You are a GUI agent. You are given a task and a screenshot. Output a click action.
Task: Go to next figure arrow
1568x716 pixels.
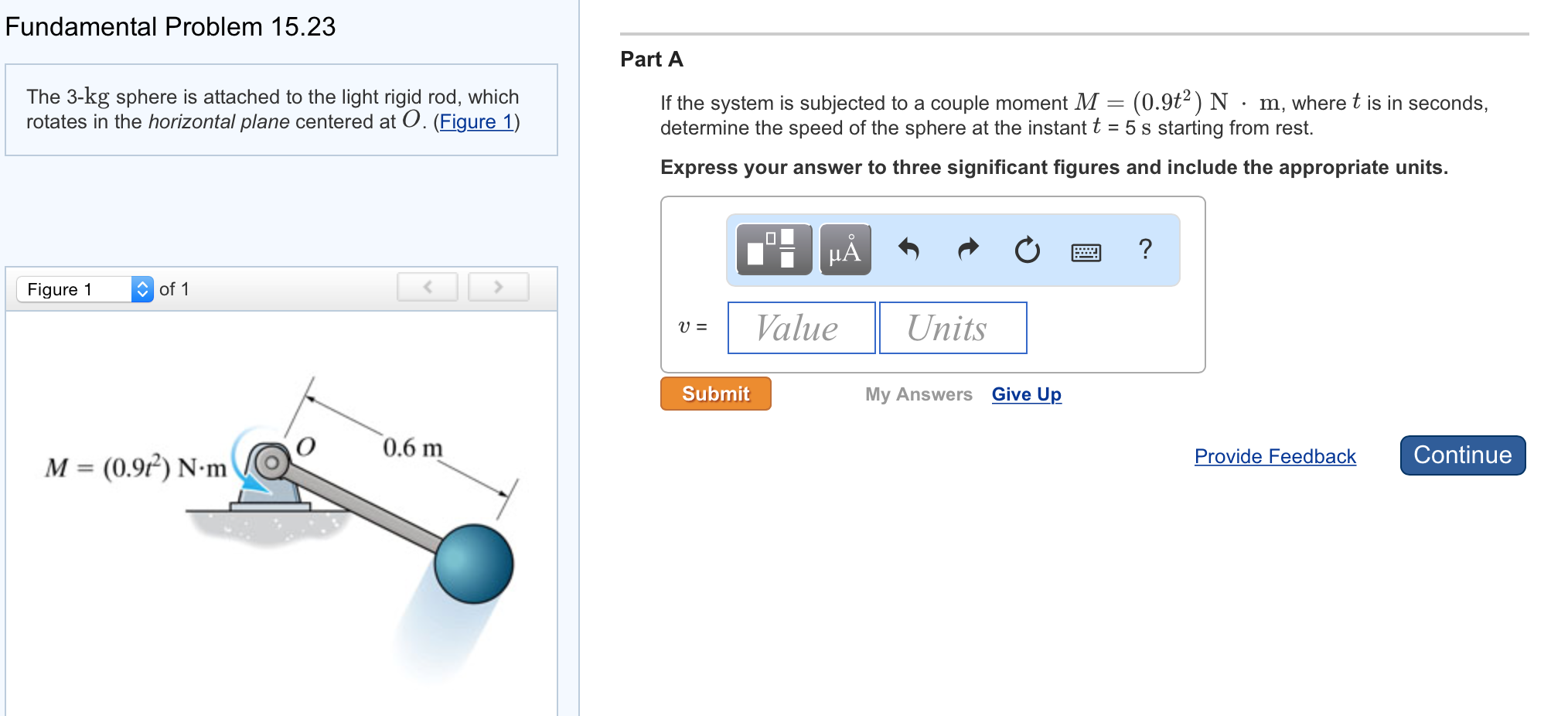click(x=498, y=287)
